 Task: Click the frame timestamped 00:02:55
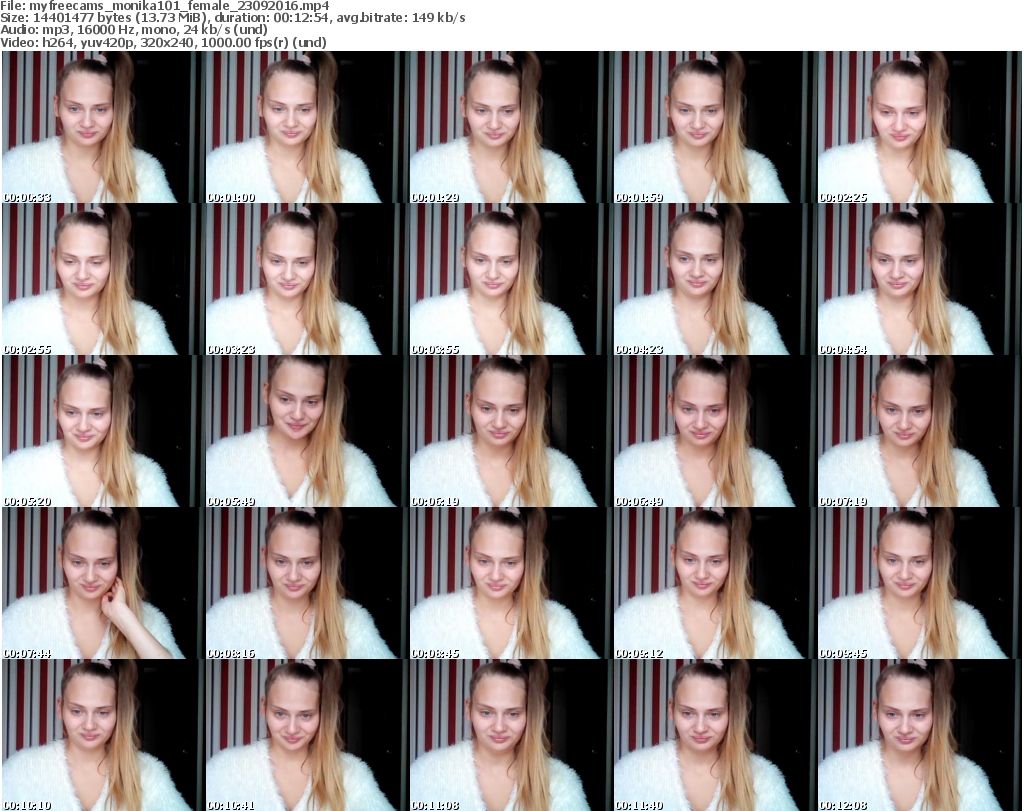102,279
